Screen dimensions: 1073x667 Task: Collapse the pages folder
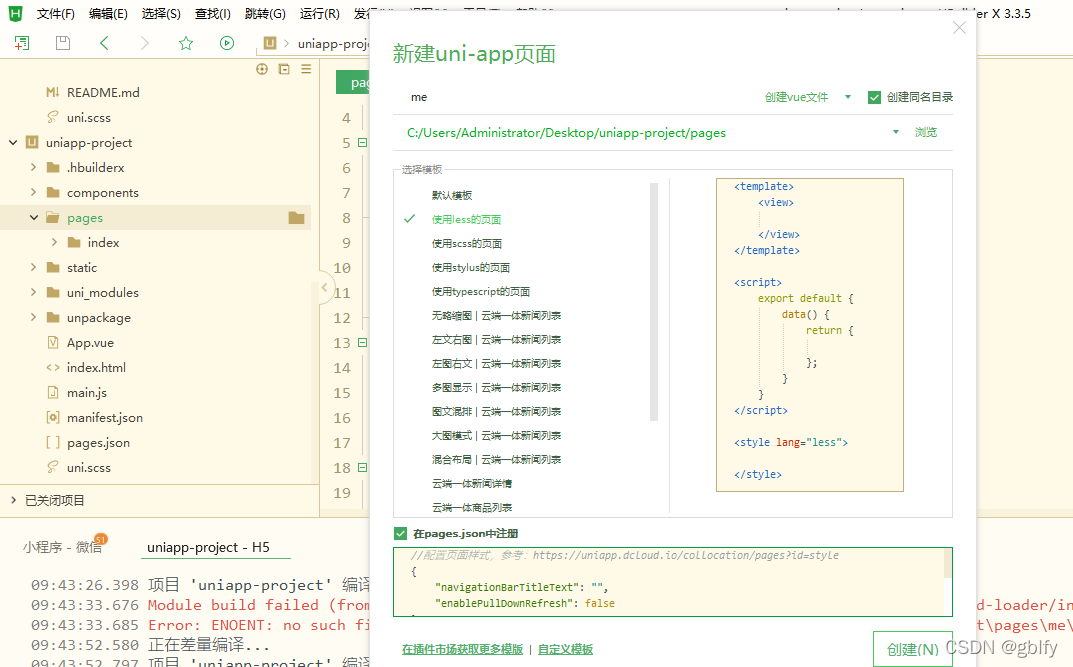33,218
